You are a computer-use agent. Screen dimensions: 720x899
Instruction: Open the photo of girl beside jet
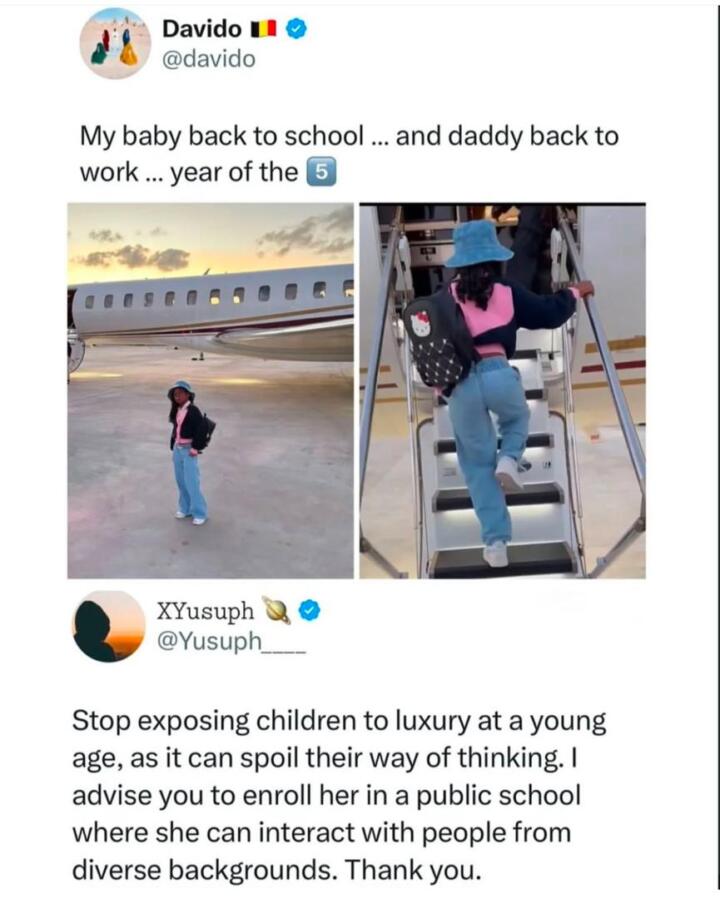click(x=210, y=390)
